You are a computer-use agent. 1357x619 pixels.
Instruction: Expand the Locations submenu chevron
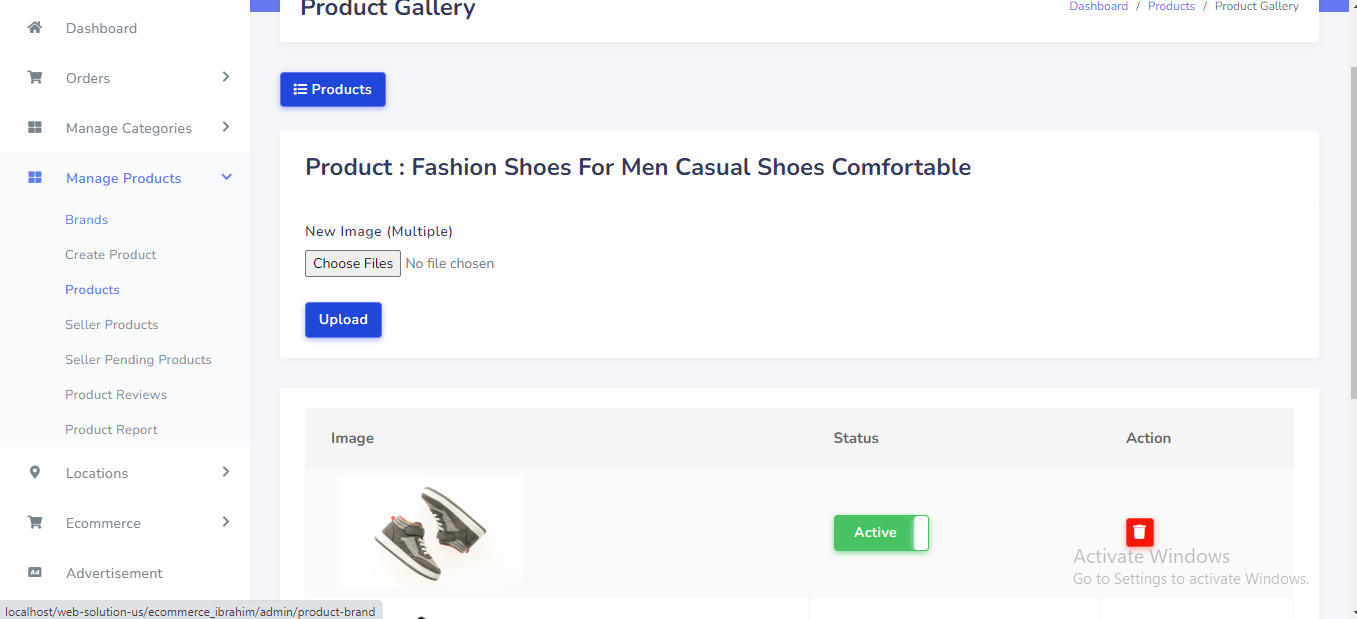tap(226, 472)
